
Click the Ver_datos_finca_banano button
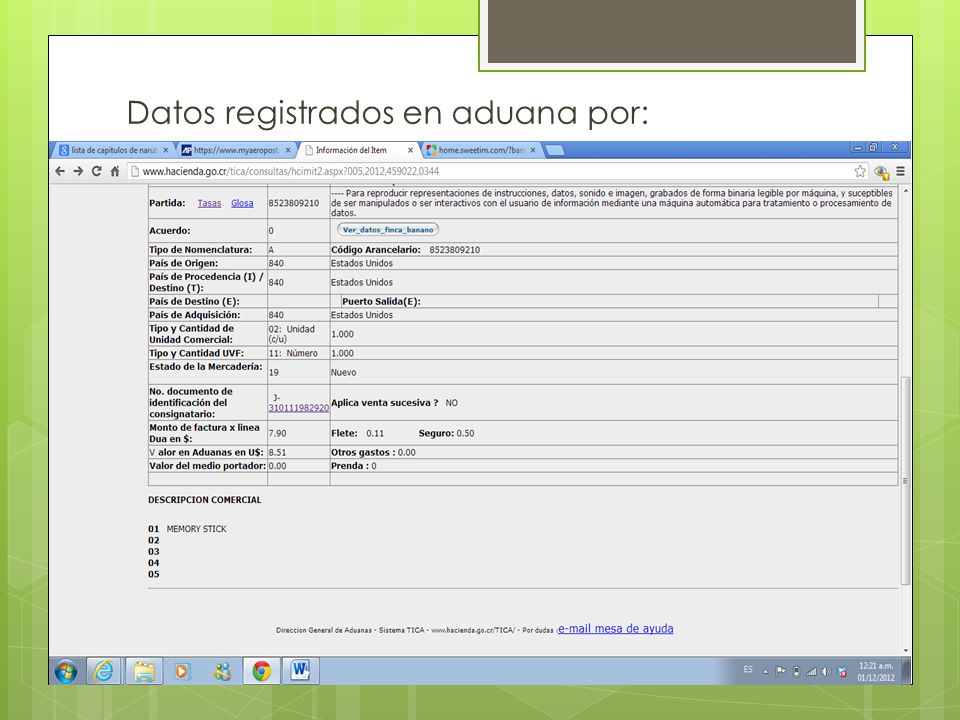[x=388, y=230]
